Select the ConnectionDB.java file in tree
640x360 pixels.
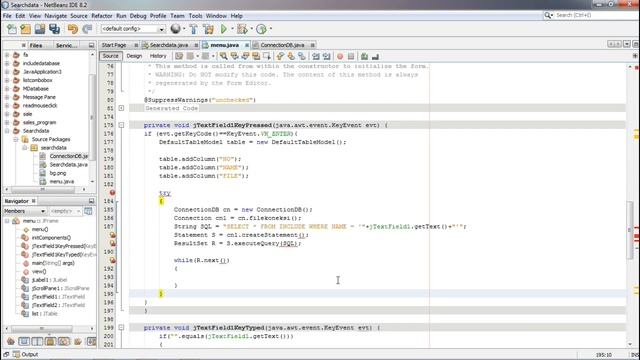(68, 156)
